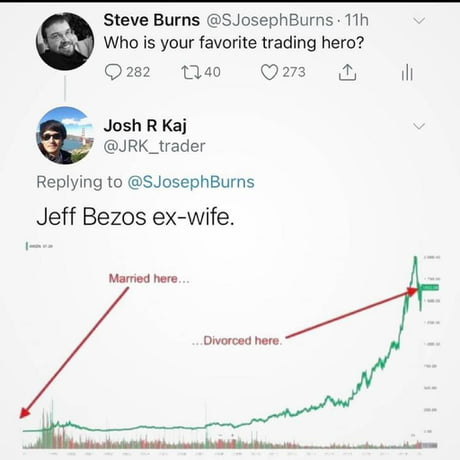Open the 273 likes count
The image size is (460, 460).
294,72
